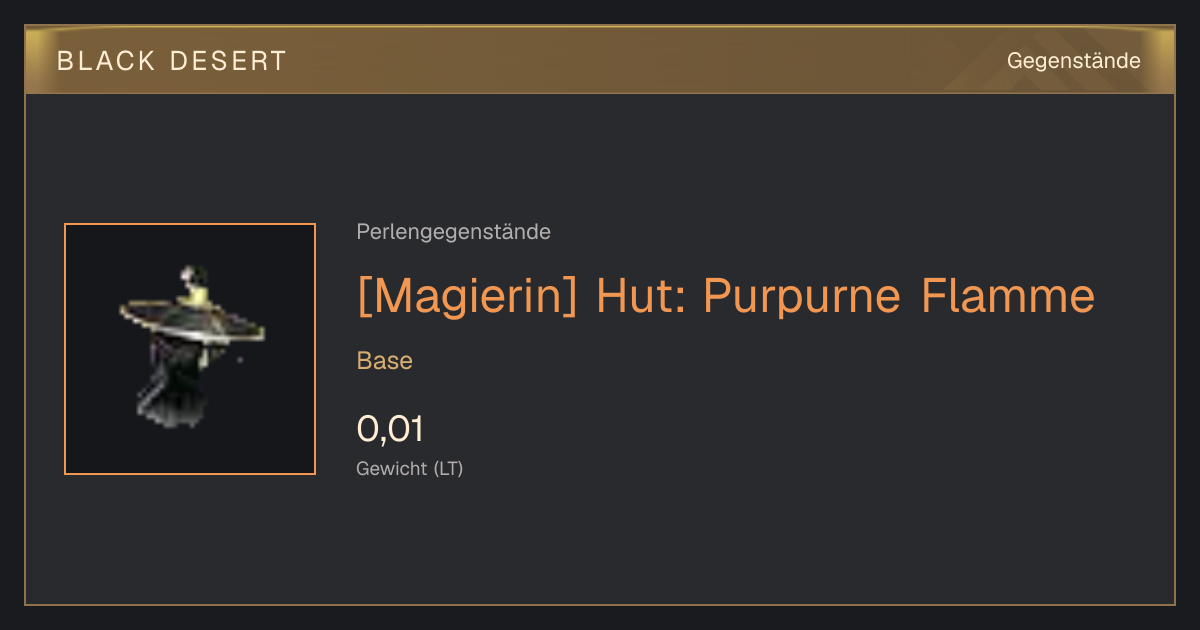Select the Perlengegenstände category label
The width and height of the screenshot is (1200, 630).
453,232
